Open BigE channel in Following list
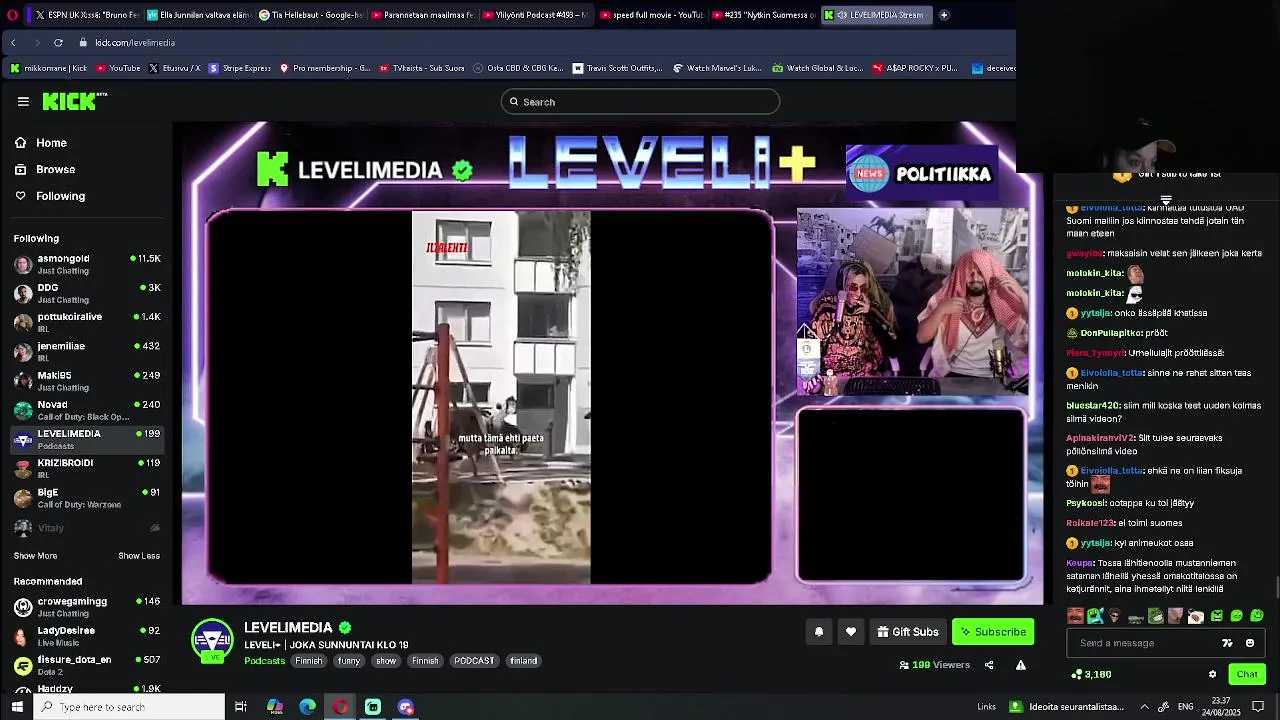 [87, 497]
